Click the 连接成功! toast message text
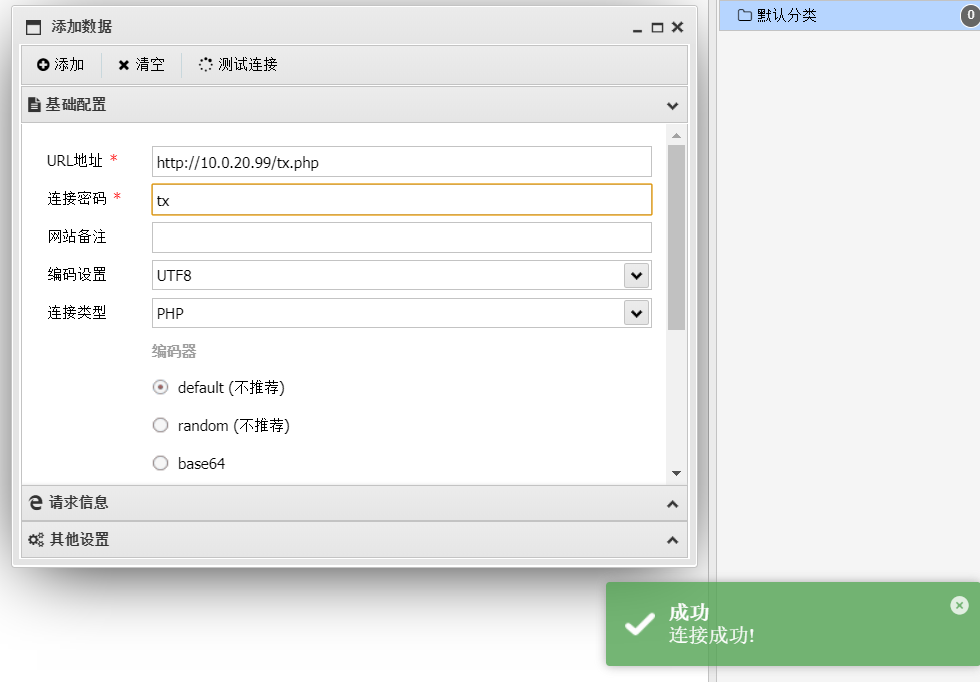The image size is (980, 682). point(712,636)
